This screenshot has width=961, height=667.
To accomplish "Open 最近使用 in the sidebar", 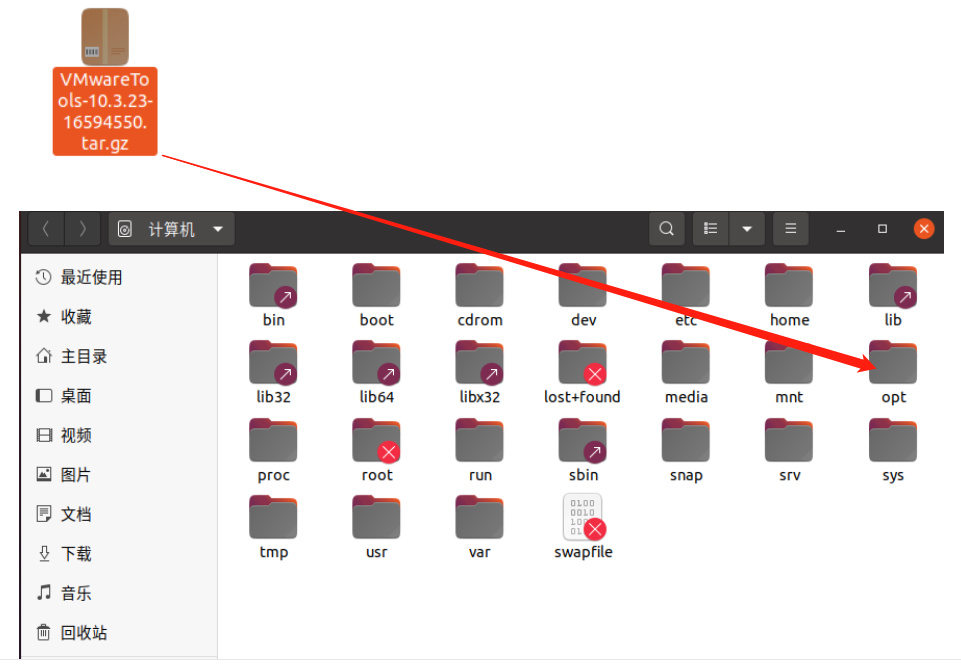I will click(x=120, y=277).
